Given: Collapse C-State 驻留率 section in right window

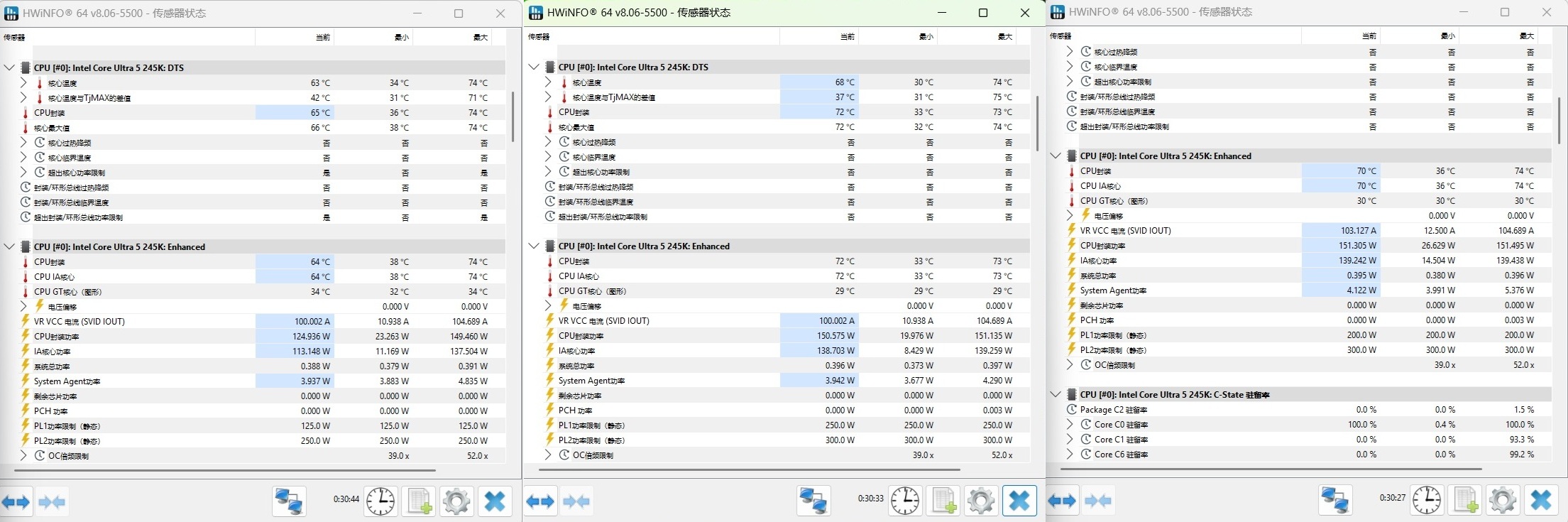Looking at the screenshot, I should (1056, 394).
